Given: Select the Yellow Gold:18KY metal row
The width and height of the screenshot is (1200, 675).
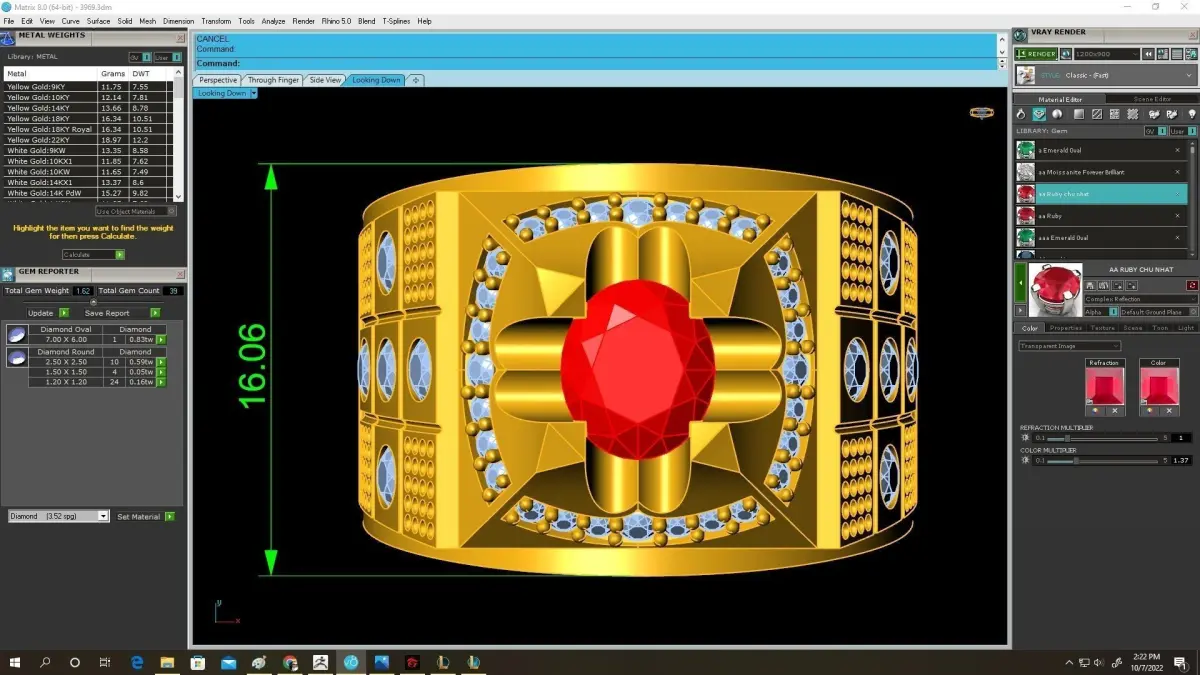Looking at the screenshot, I should pos(89,118).
